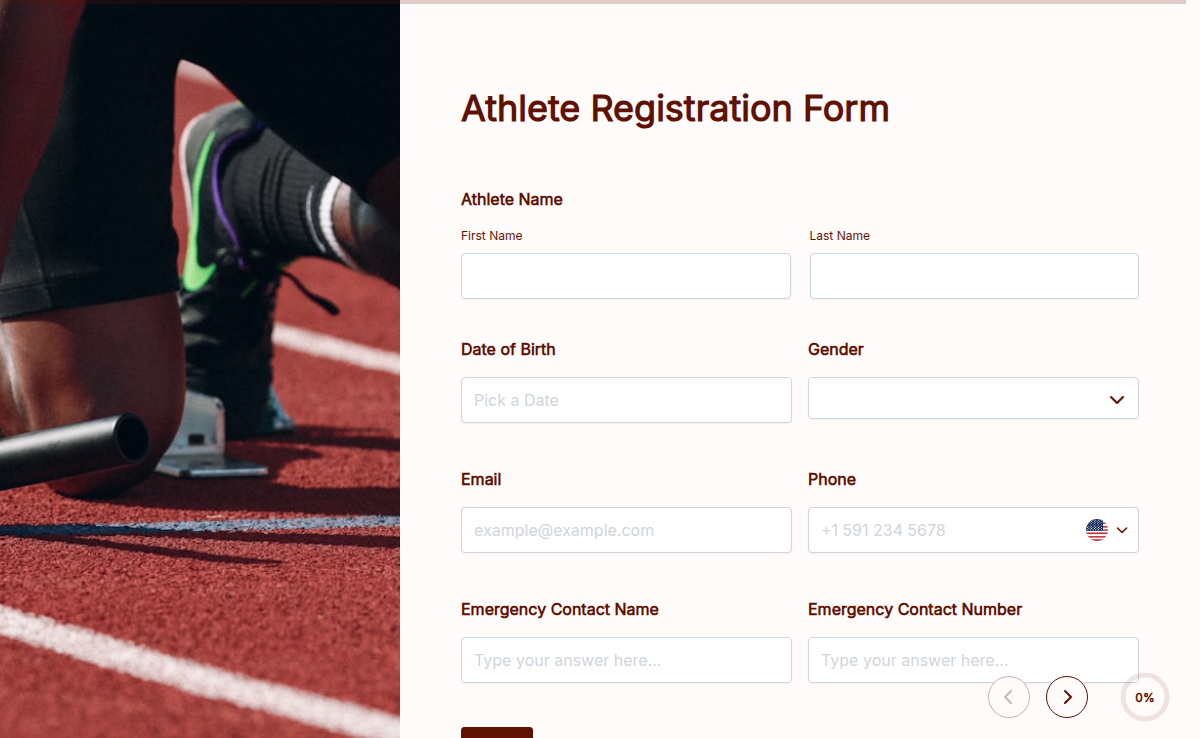
Task: Click the Athlete Registration Form title
Action: point(674,108)
